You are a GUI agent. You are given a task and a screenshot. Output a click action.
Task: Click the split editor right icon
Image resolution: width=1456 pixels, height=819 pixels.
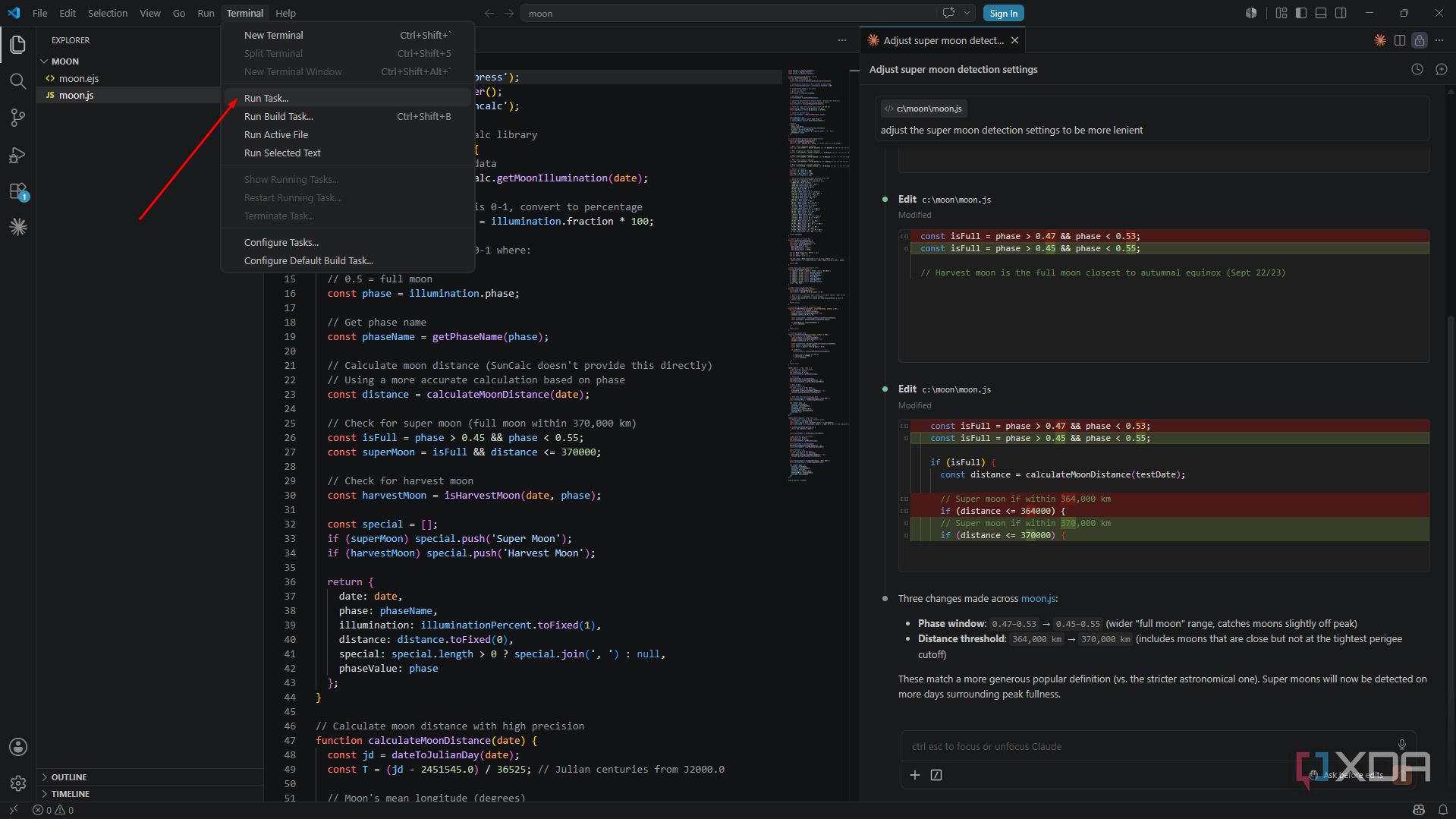pyautogui.click(x=1400, y=40)
